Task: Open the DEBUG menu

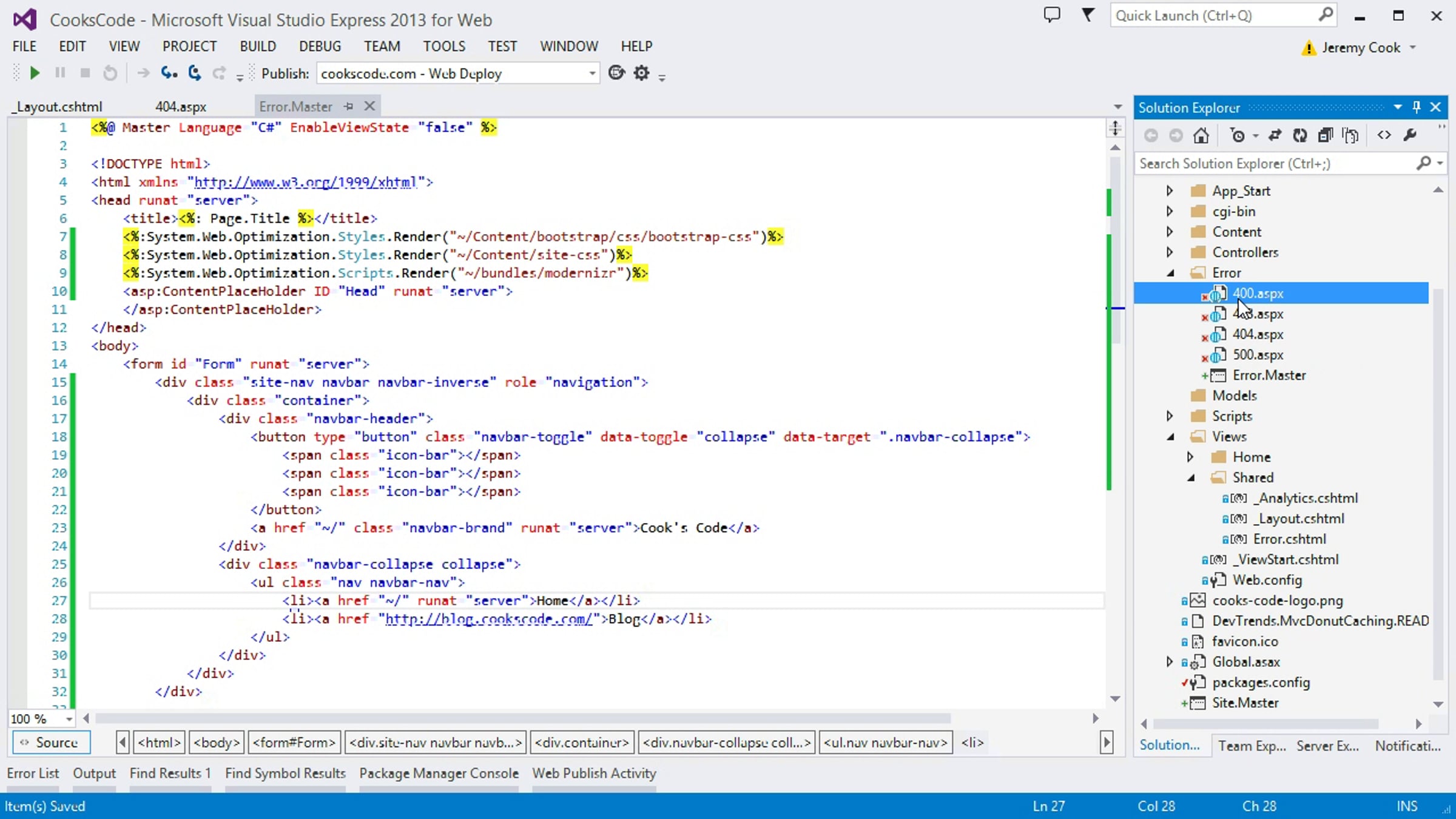Action: click(320, 46)
